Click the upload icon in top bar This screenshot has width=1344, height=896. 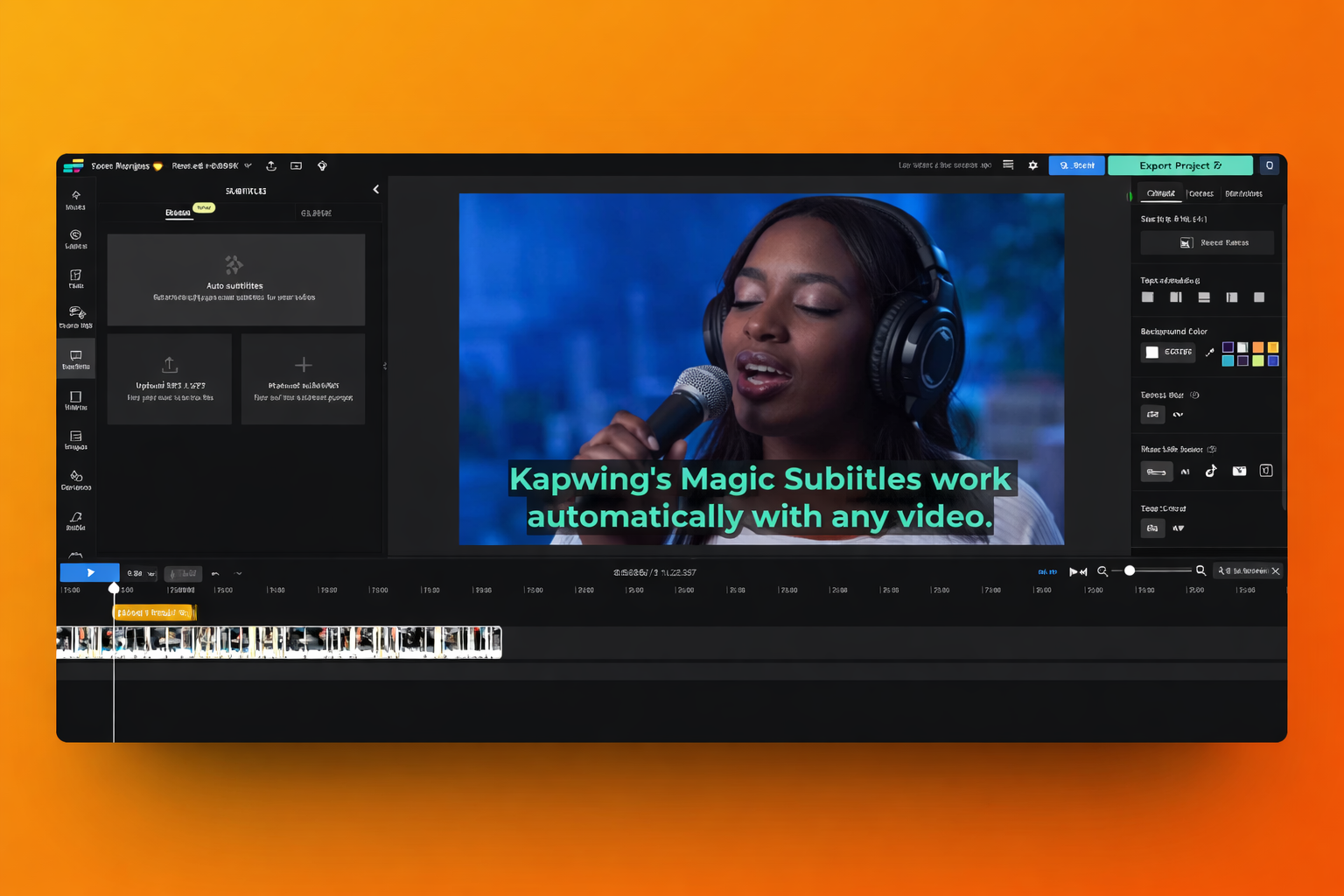[x=271, y=165]
